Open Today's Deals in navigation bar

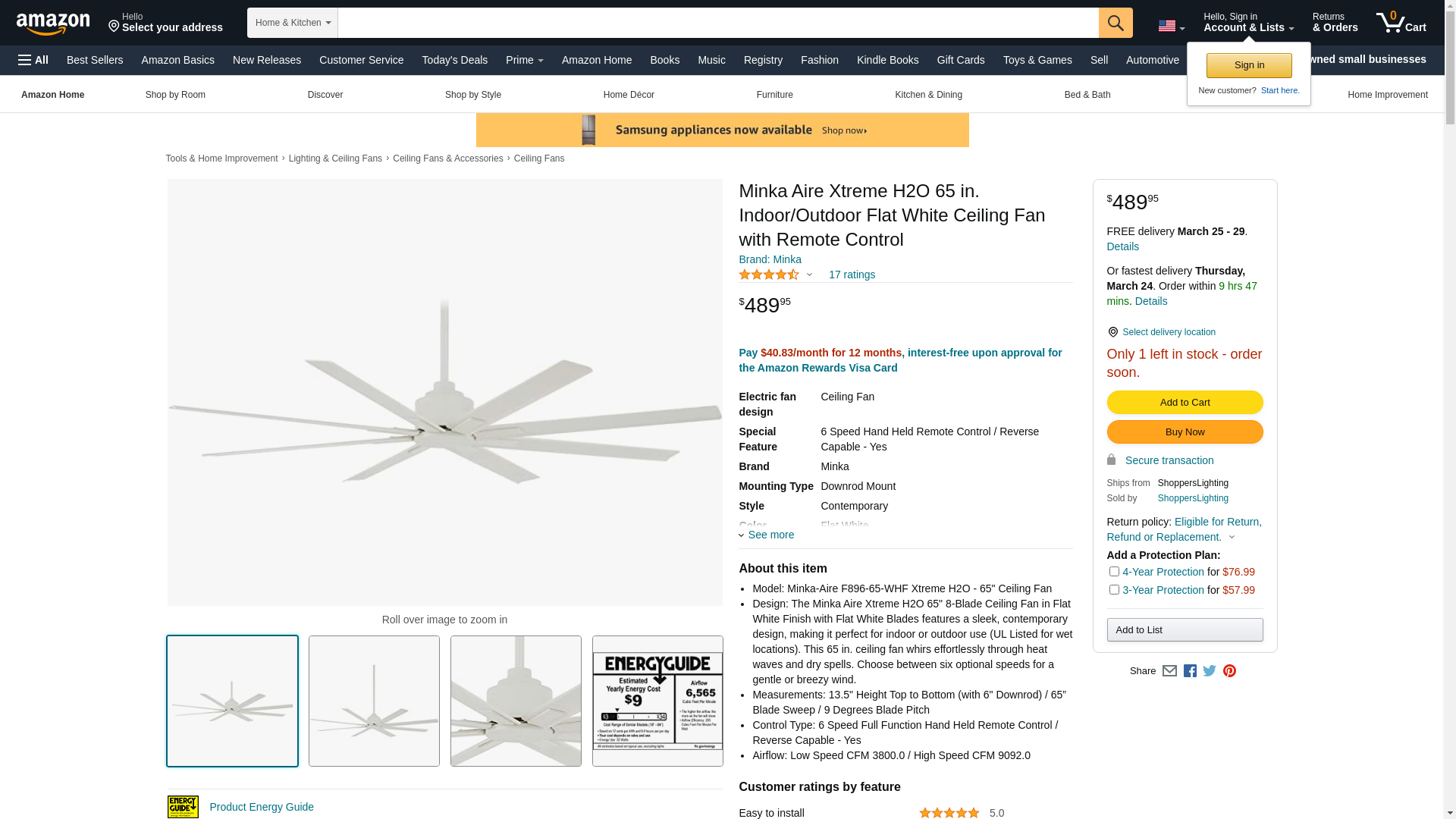[454, 60]
